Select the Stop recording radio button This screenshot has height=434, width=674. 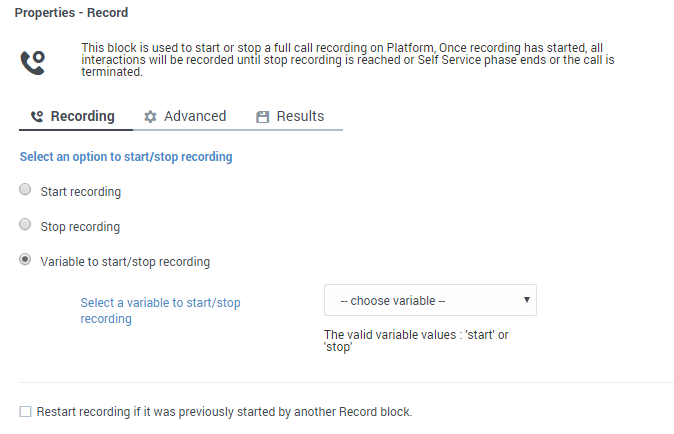(25, 226)
